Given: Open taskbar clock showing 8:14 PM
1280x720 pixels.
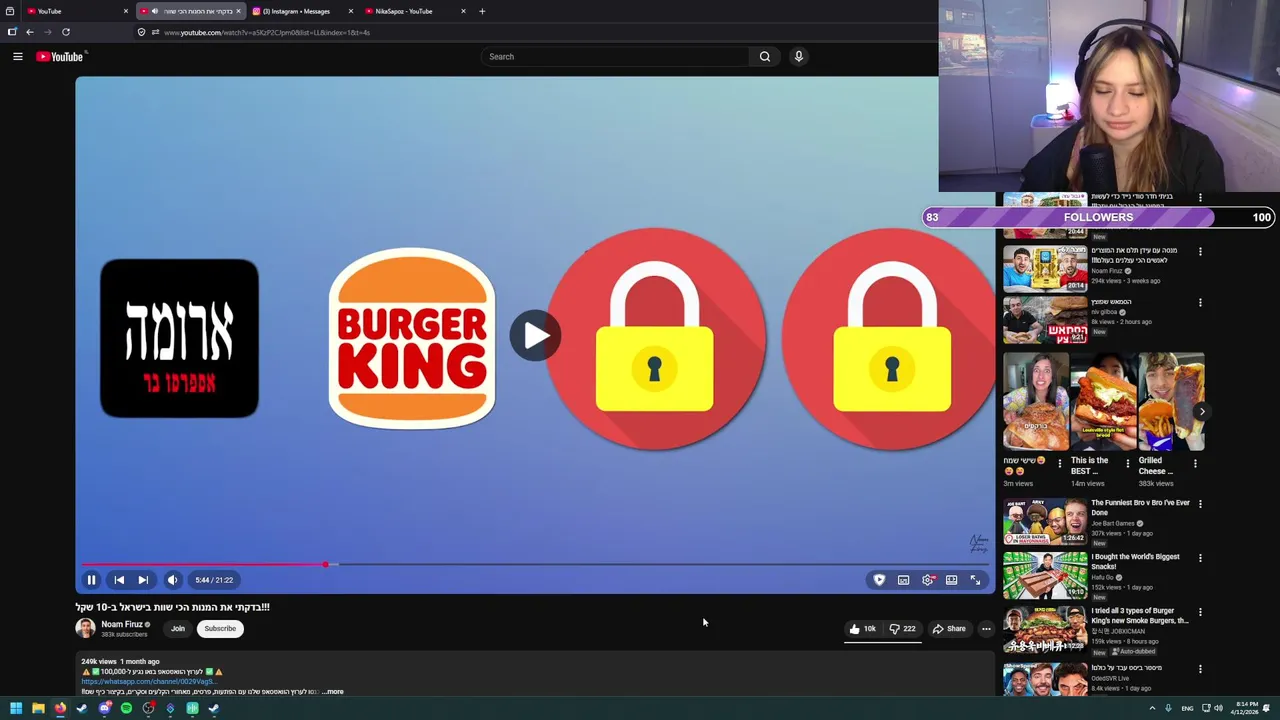Looking at the screenshot, I should coord(1246,708).
